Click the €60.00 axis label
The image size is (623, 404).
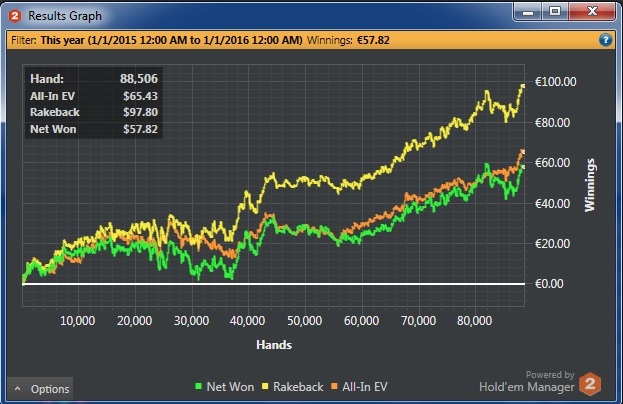pos(552,162)
